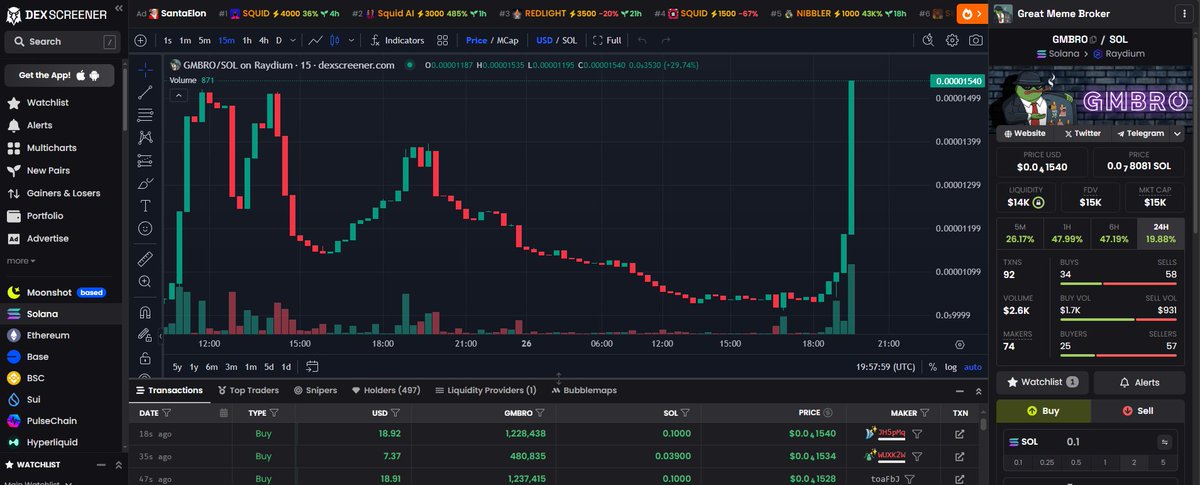
Task: Open the quick search chart icon
Action: coord(928,40)
